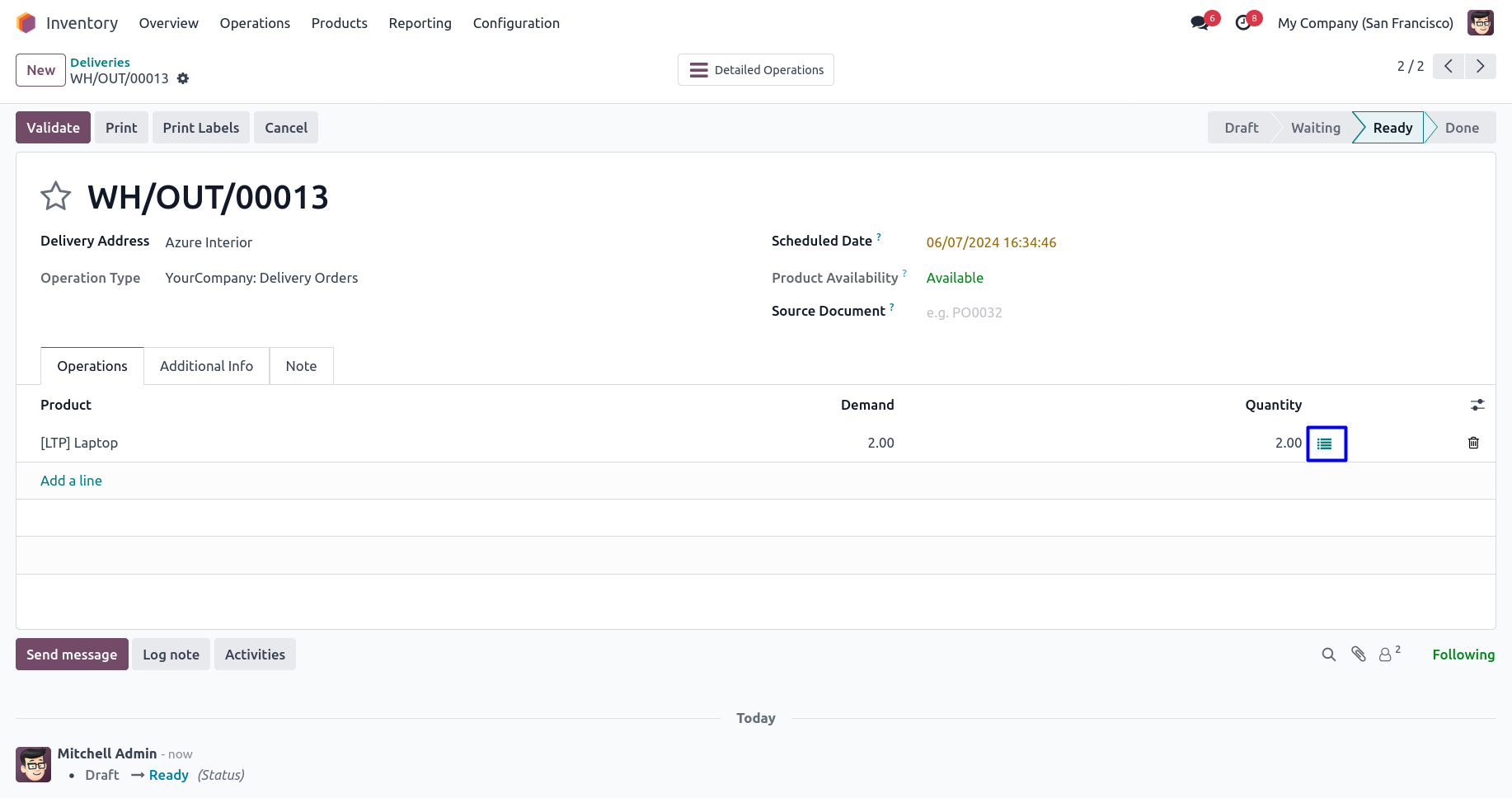Image resolution: width=1512 pixels, height=798 pixels.
Task: Click the favorite star next to WH/OUT/00013
Action: (56, 196)
